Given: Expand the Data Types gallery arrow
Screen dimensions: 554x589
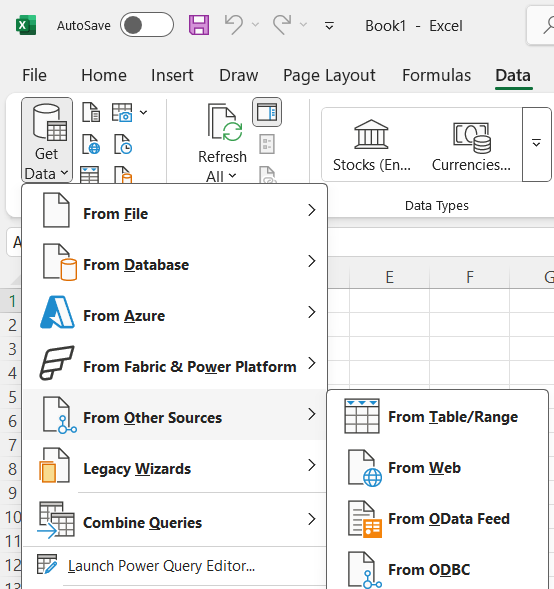Looking at the screenshot, I should tap(536, 144).
